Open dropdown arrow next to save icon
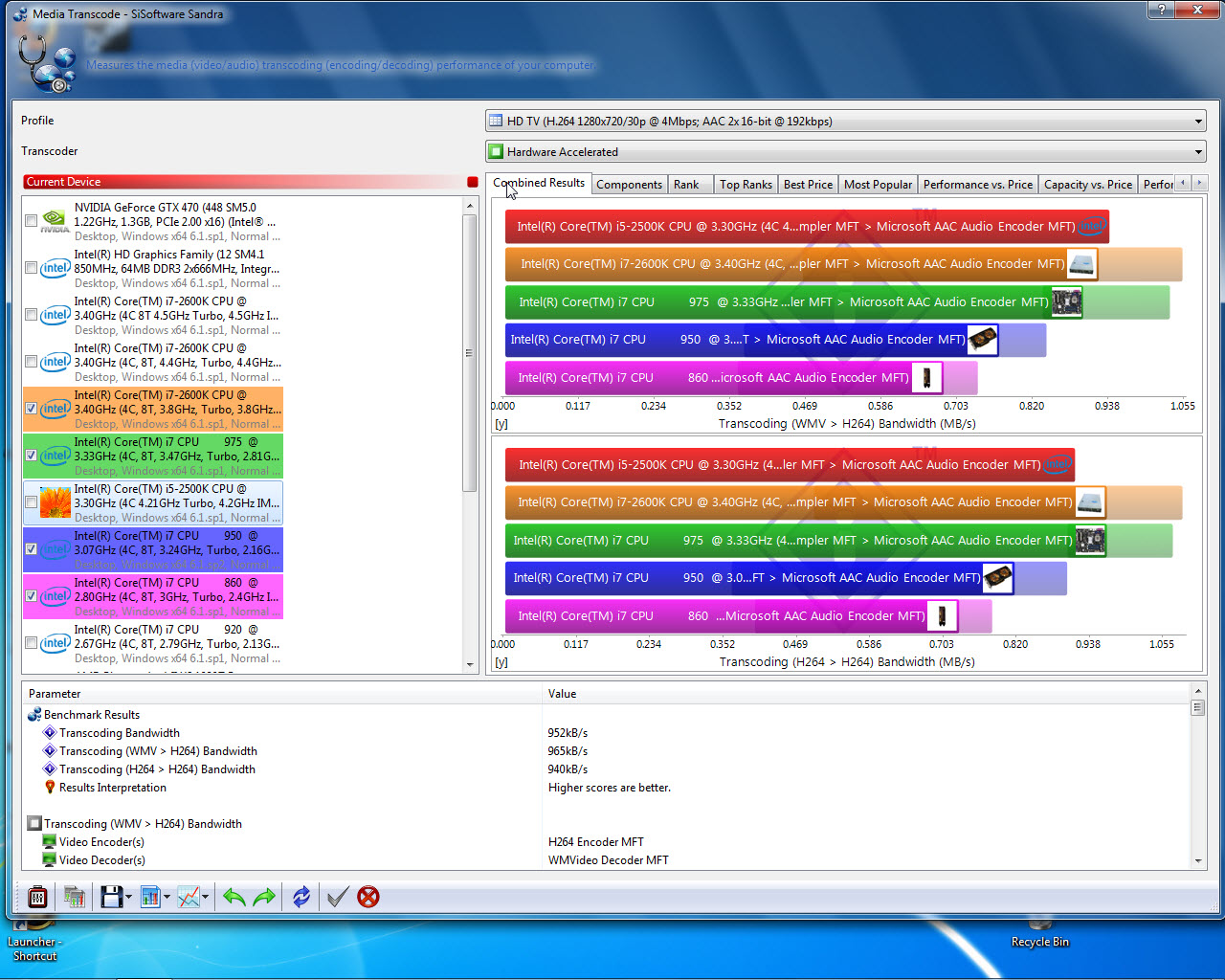 pos(128,897)
